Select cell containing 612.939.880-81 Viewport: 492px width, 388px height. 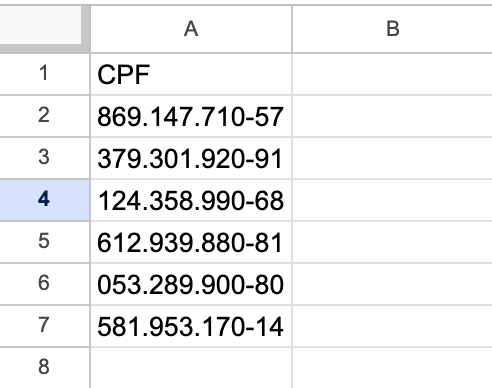click(x=191, y=242)
